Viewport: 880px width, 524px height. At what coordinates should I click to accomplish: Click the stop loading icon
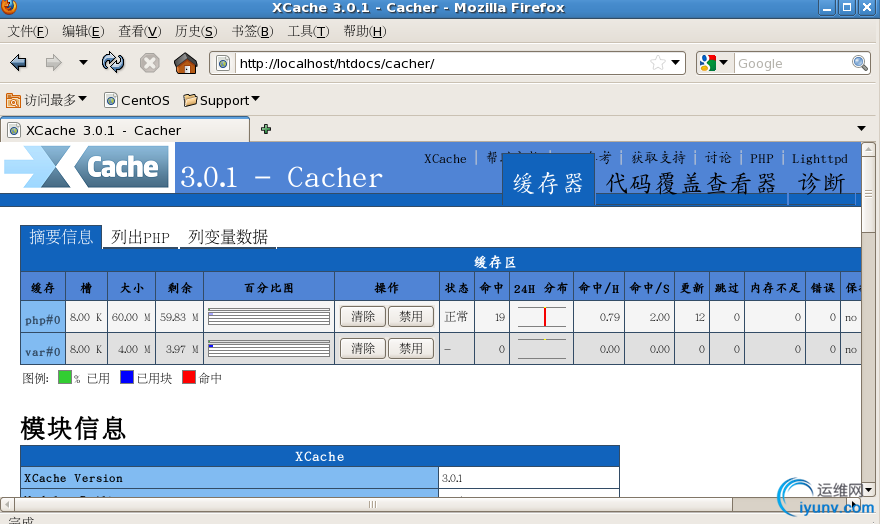point(149,63)
